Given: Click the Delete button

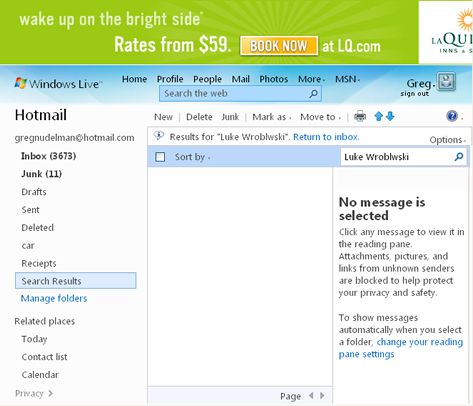Looking at the screenshot, I should tap(199, 117).
